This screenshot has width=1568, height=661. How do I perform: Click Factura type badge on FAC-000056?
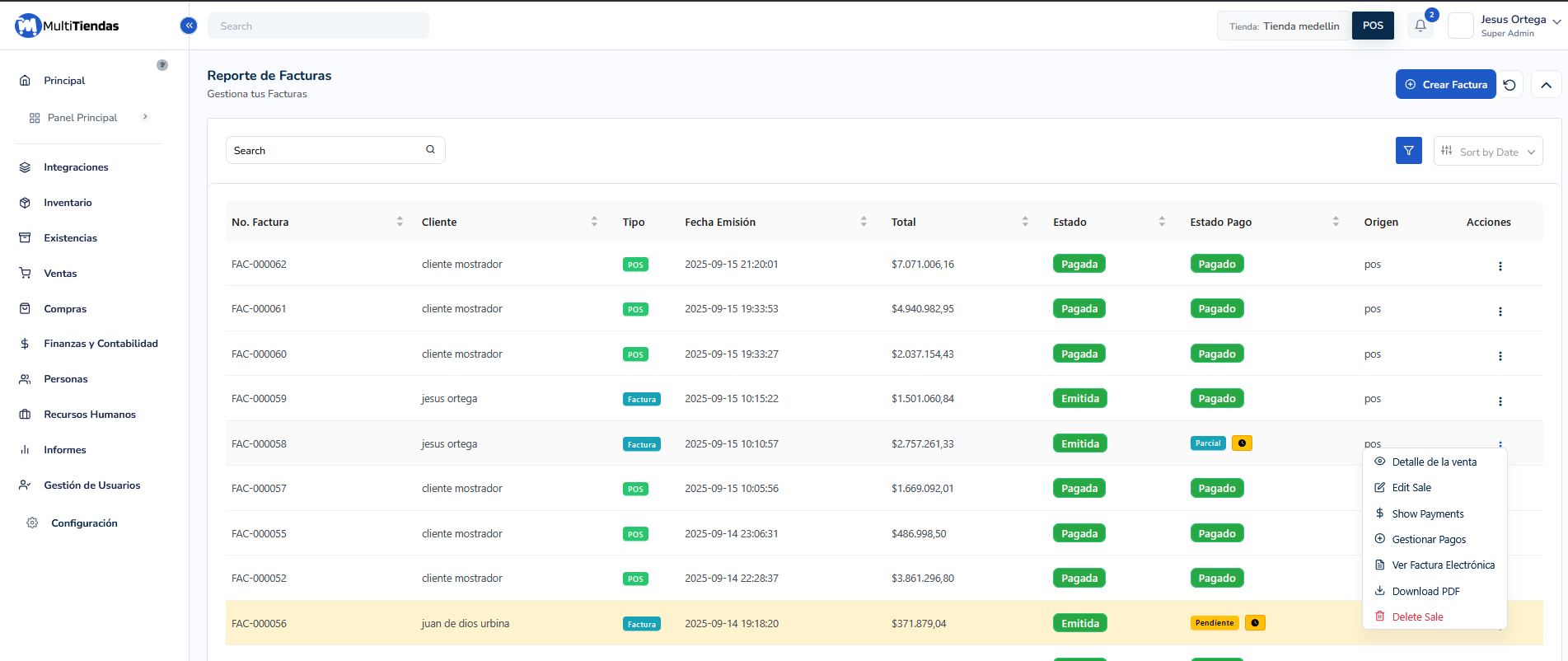click(x=642, y=625)
